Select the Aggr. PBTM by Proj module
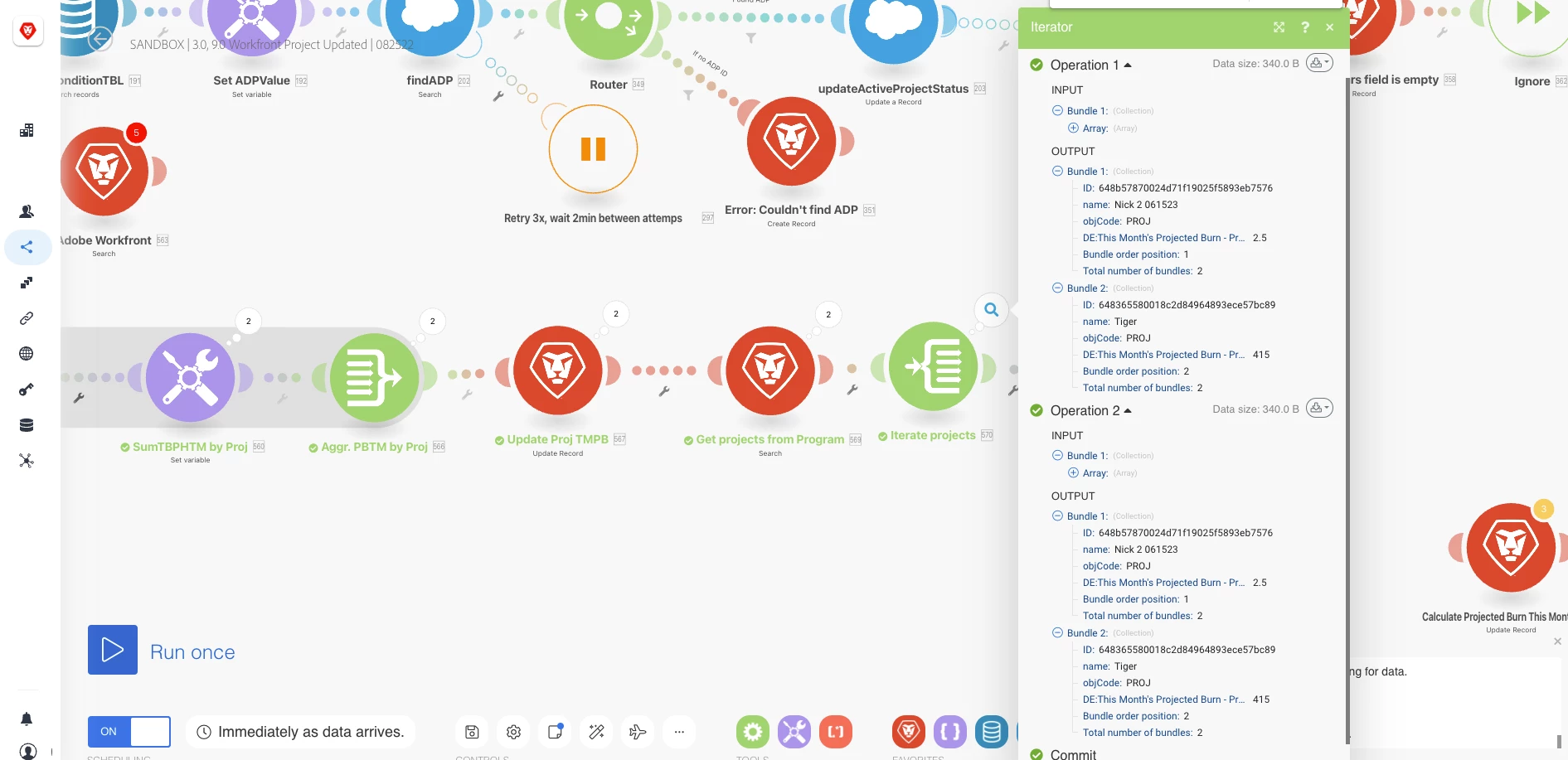This screenshot has width=1568, height=760. pos(375,377)
